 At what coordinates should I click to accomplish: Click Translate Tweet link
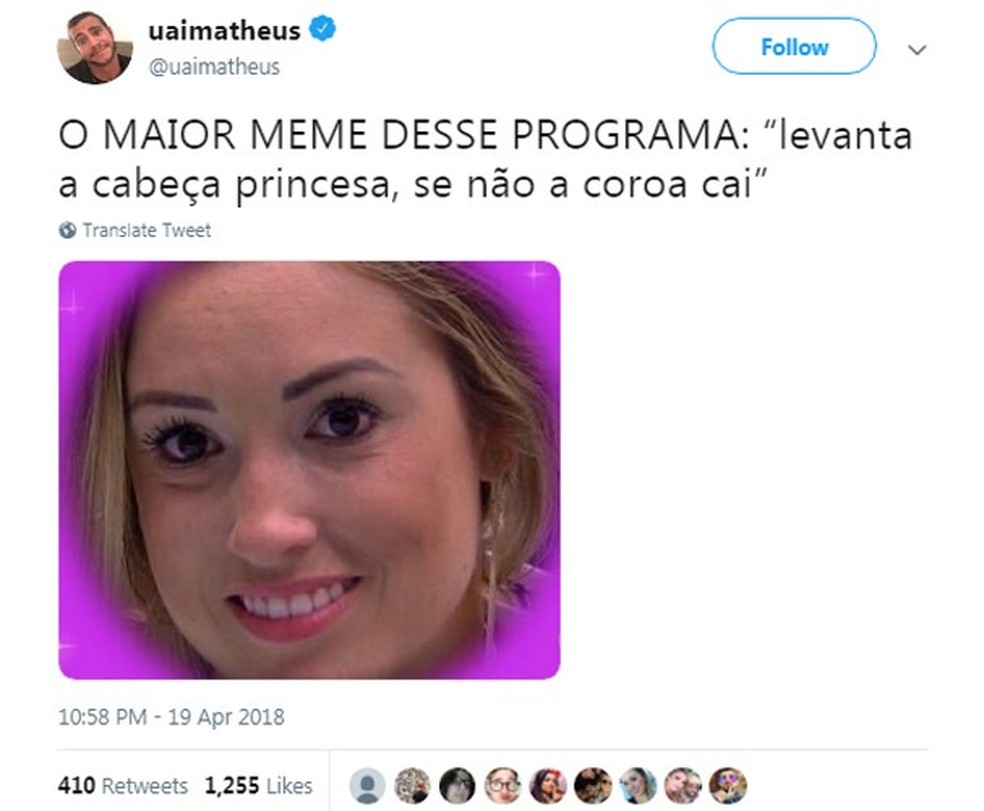click(x=147, y=230)
